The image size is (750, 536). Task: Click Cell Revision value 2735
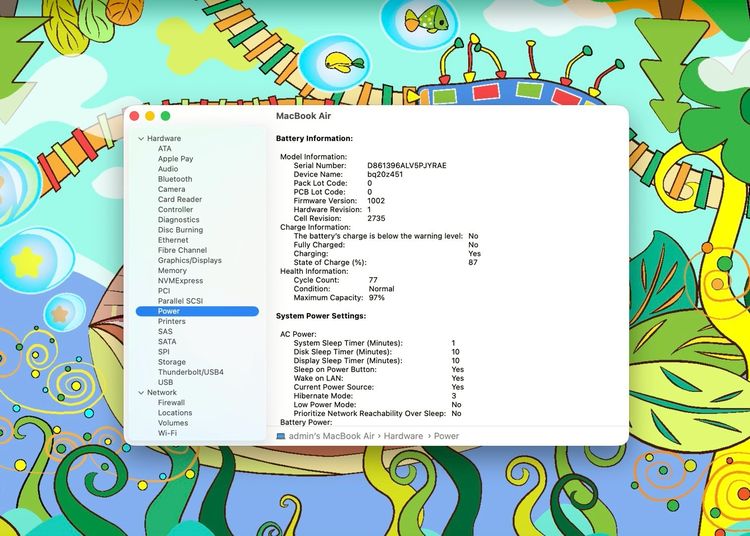[x=376, y=218]
